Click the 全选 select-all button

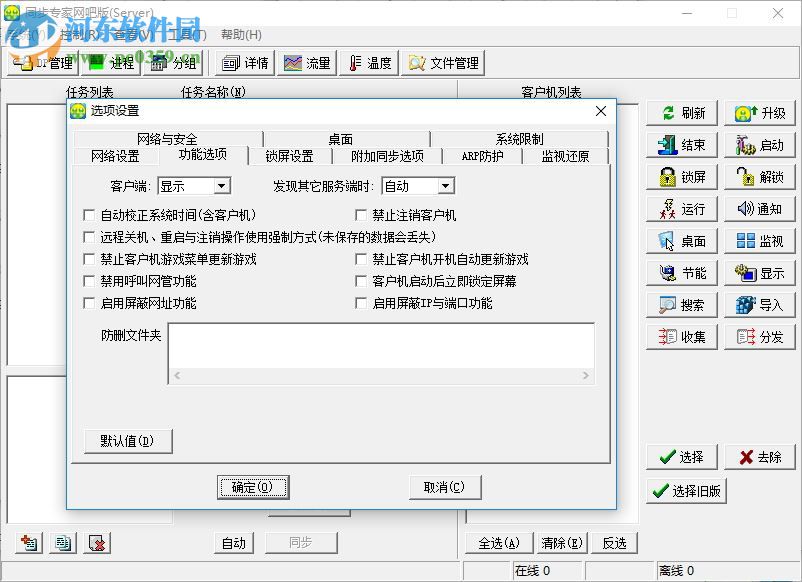[500, 542]
